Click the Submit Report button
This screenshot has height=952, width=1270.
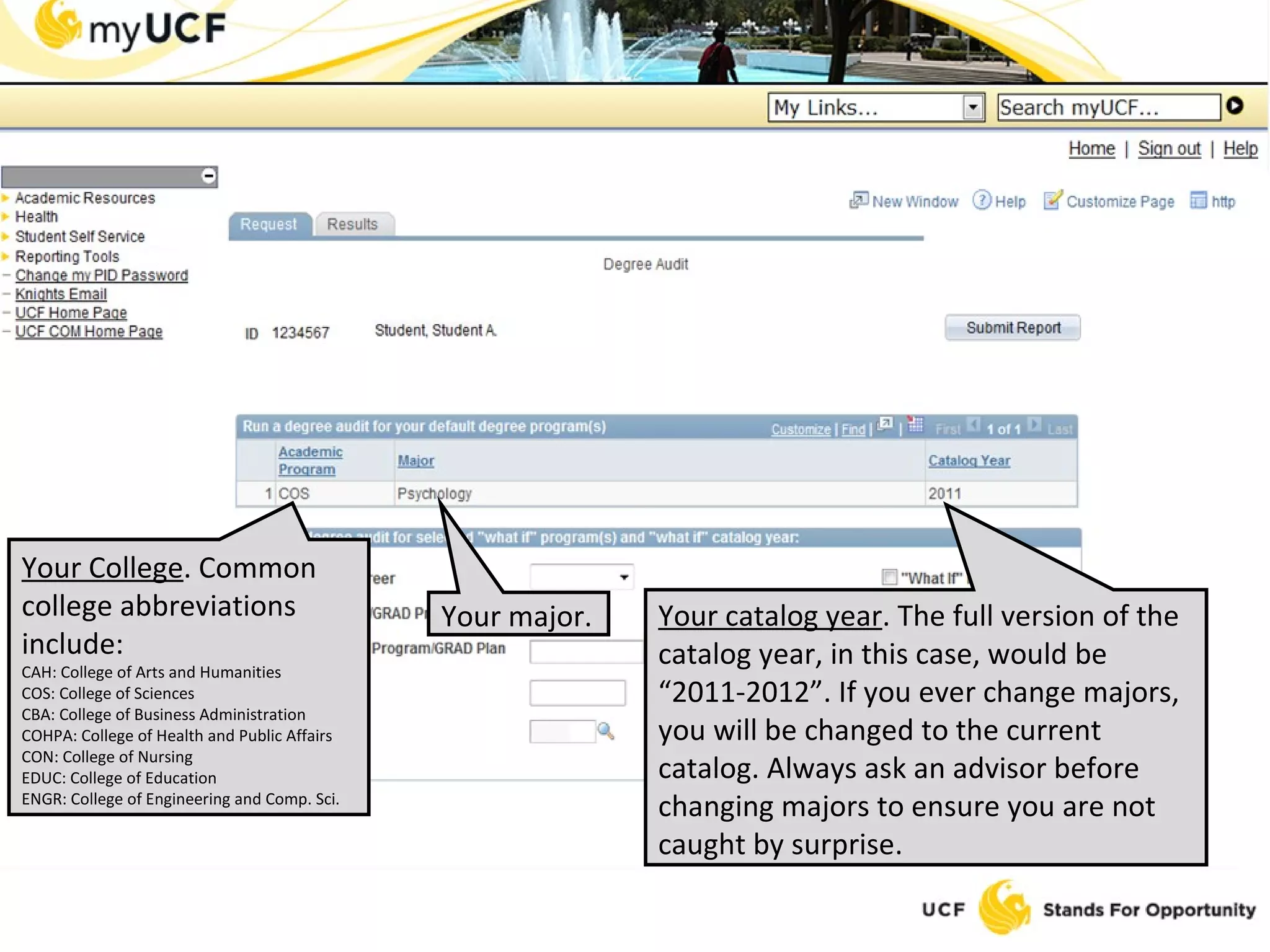tap(1012, 328)
